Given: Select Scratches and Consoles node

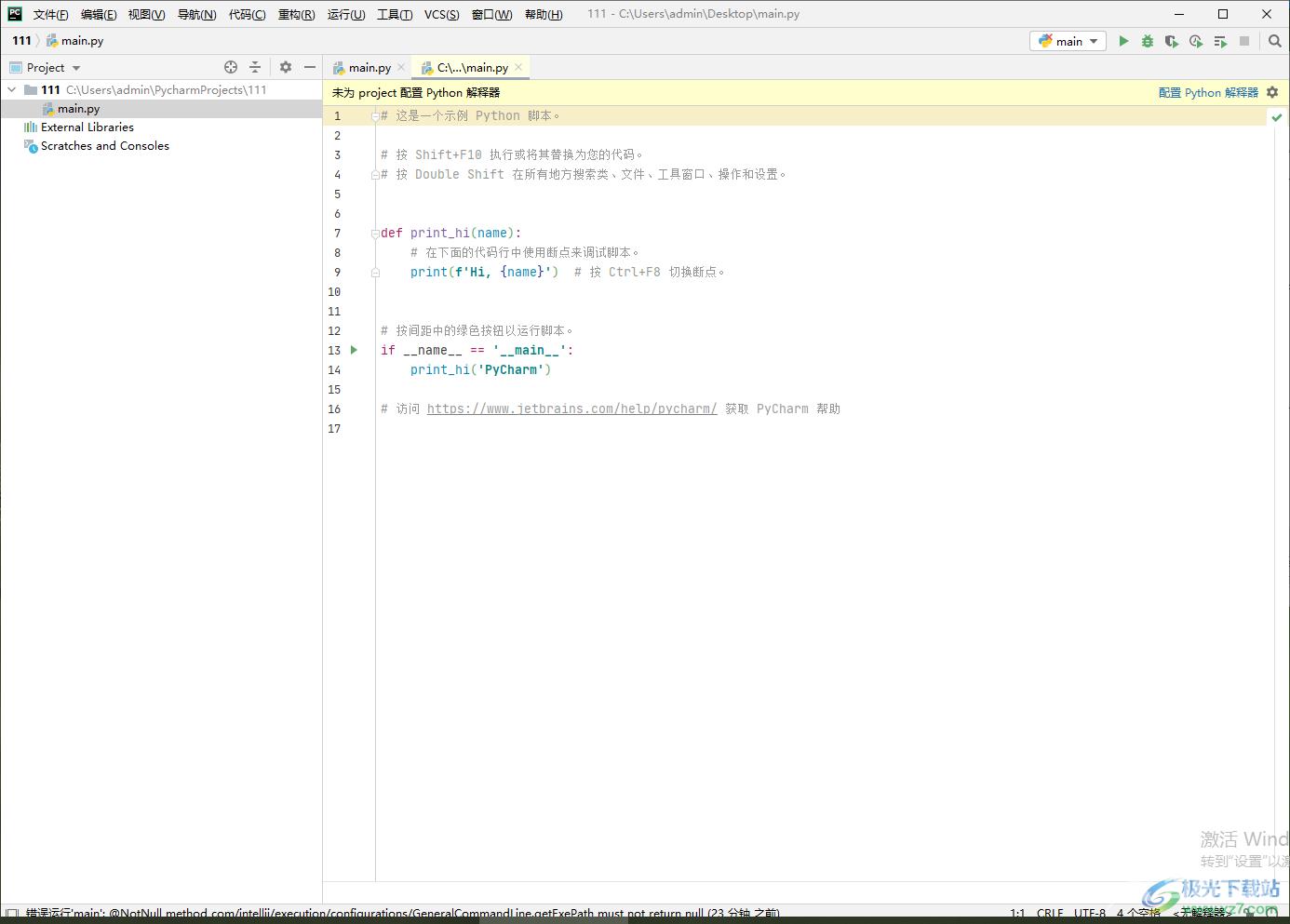Looking at the screenshot, I should tap(104, 146).
